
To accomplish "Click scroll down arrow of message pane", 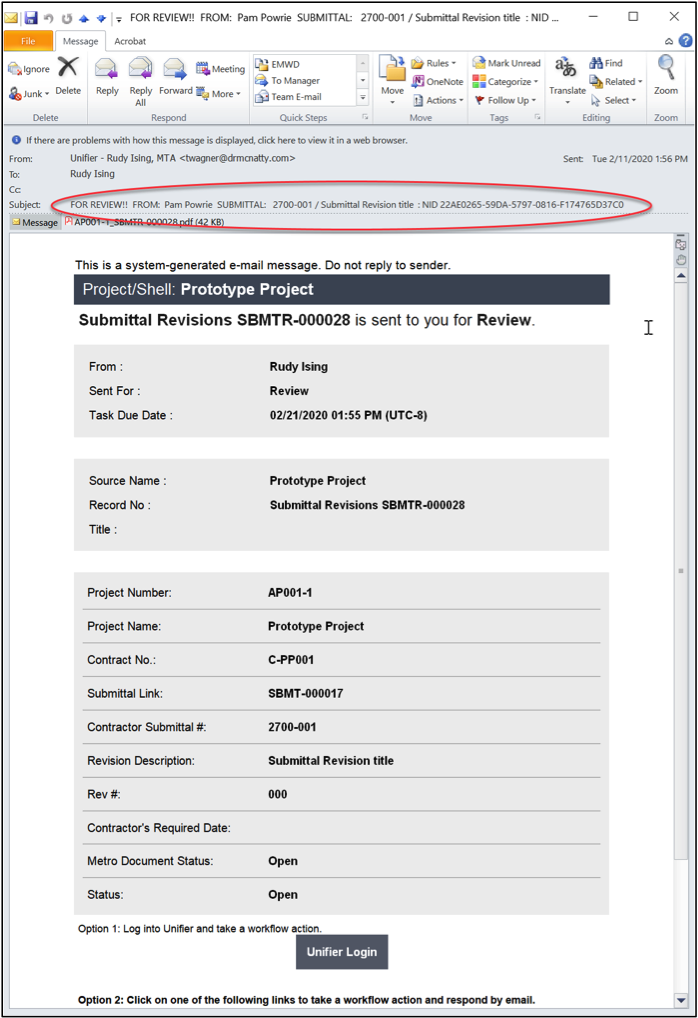I will pos(680,1000).
